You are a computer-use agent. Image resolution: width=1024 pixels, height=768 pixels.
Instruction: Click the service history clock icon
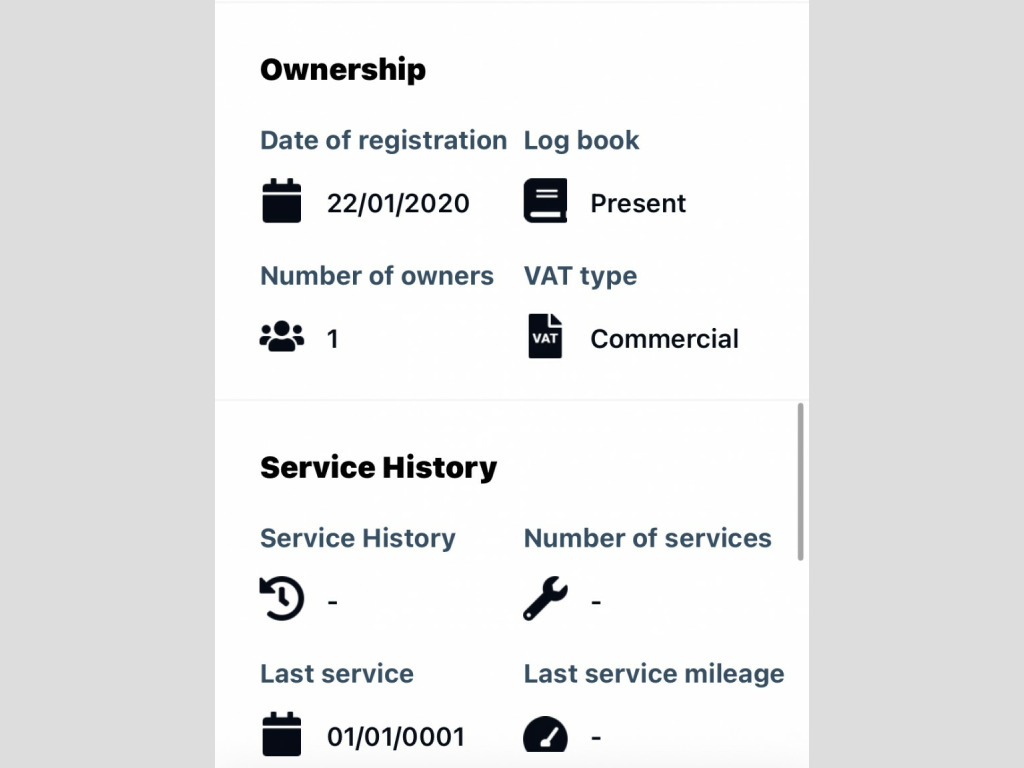point(281,600)
